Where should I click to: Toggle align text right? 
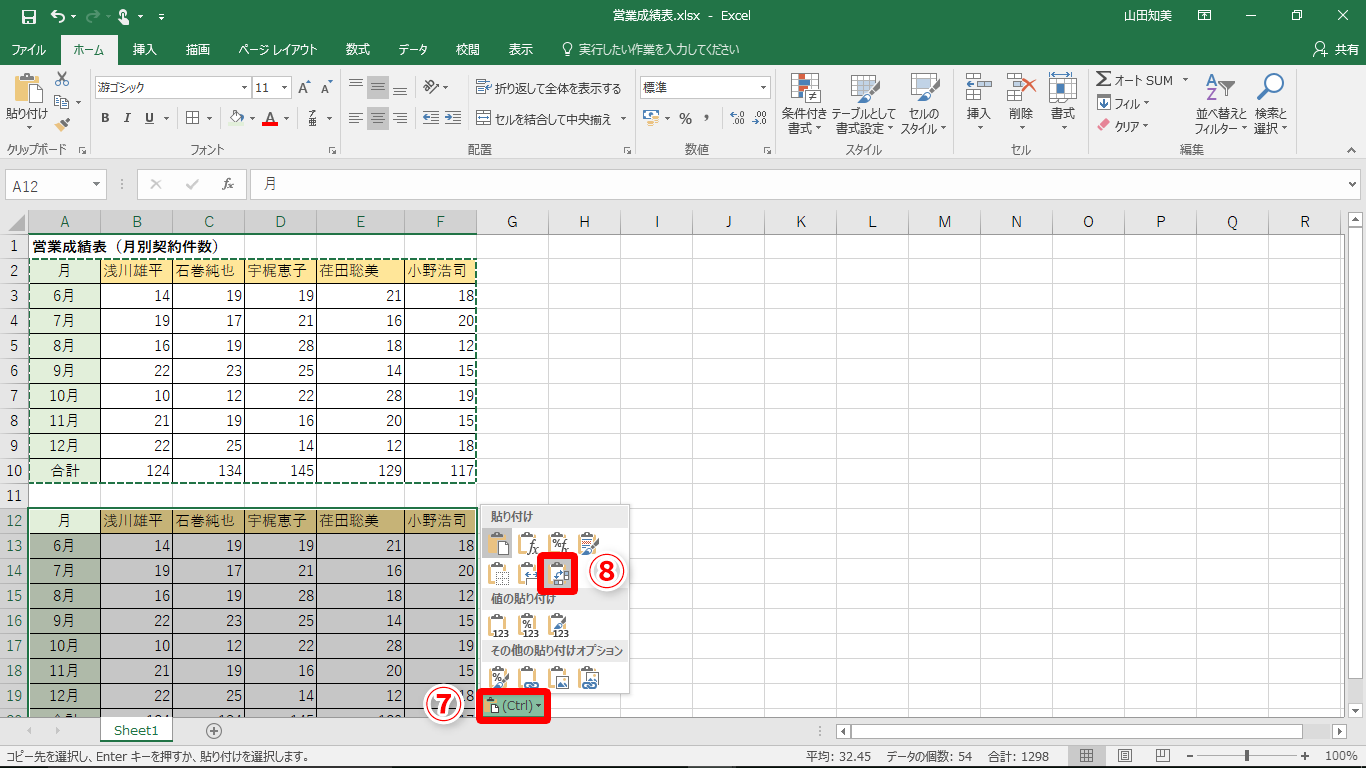click(x=400, y=118)
